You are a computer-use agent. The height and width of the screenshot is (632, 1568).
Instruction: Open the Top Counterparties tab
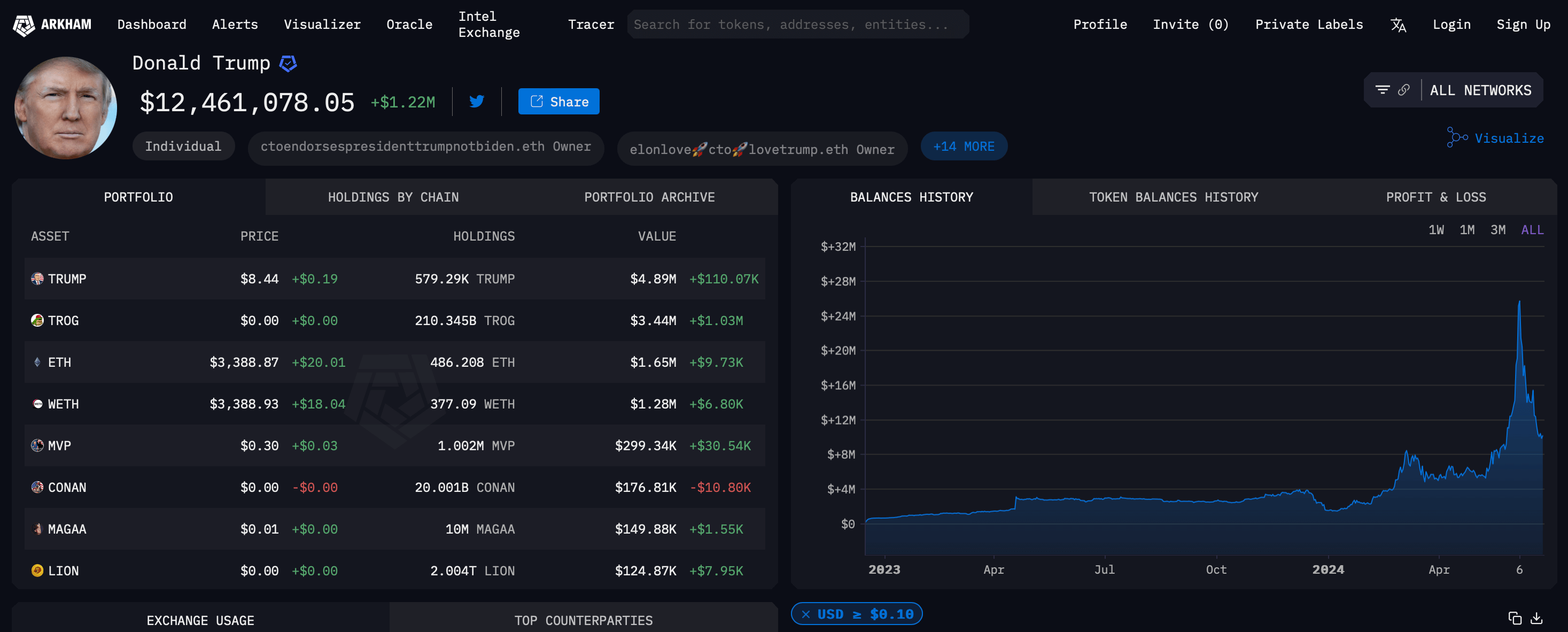click(583, 620)
